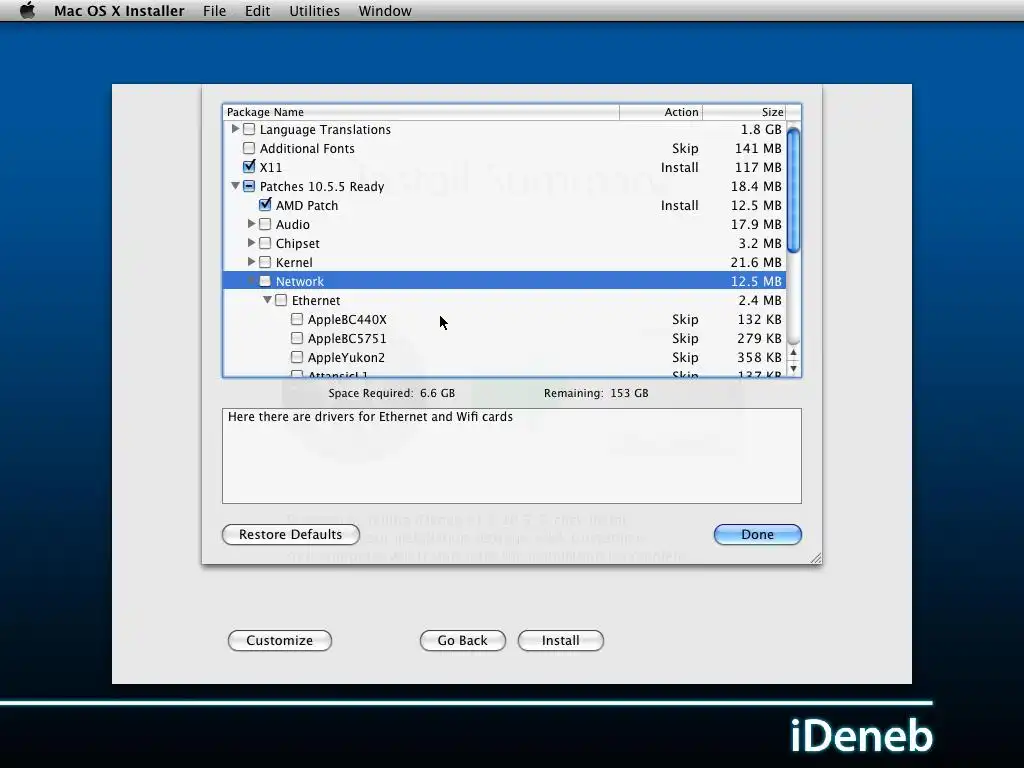Select the Network row label
The height and width of the screenshot is (768, 1024).
(x=300, y=281)
